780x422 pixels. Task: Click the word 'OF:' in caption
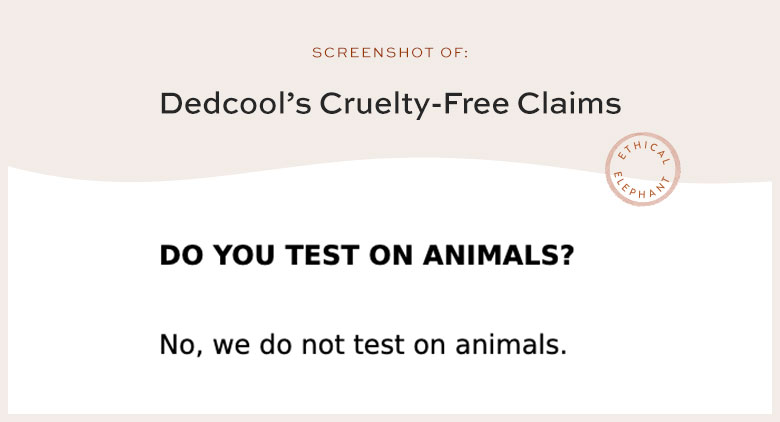tap(454, 53)
